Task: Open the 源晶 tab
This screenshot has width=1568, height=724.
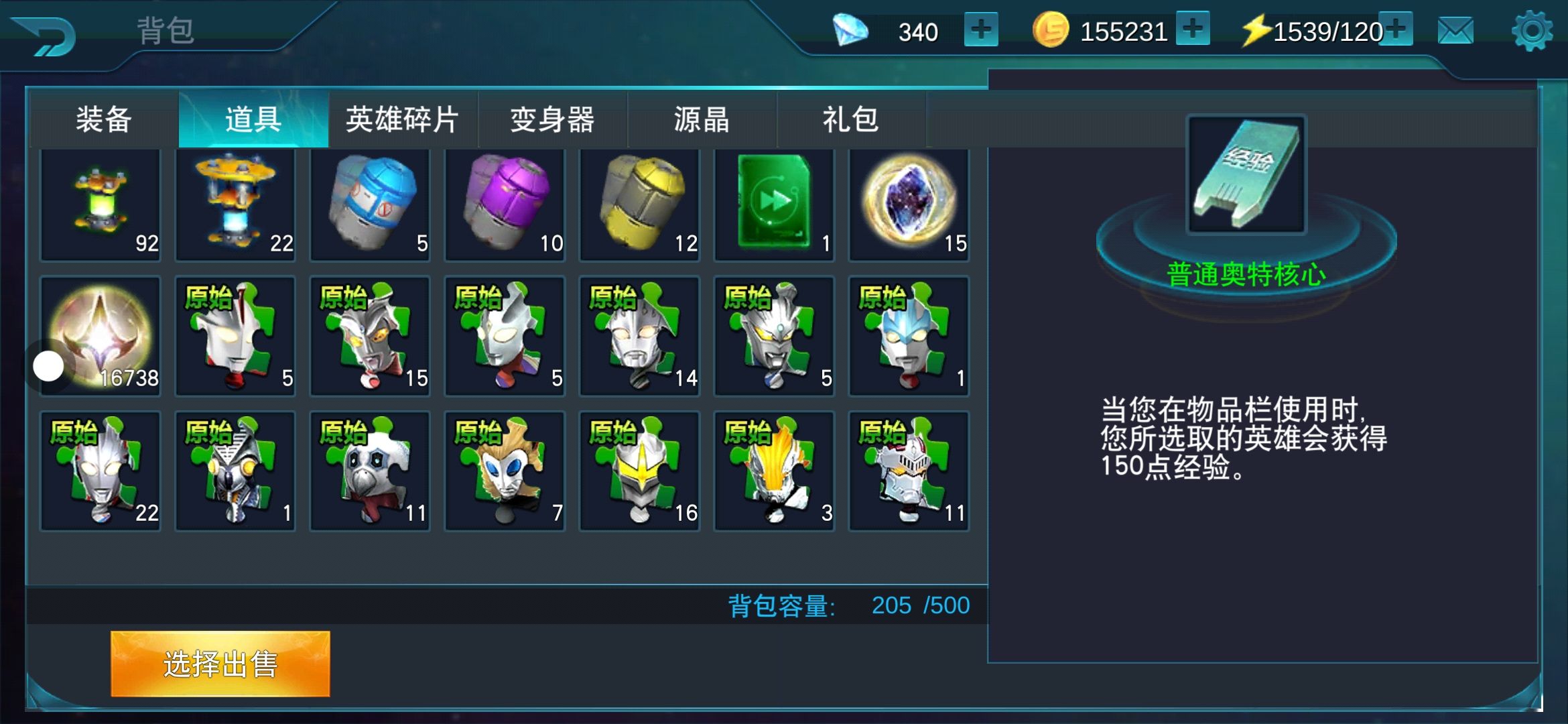Action: coord(702,119)
